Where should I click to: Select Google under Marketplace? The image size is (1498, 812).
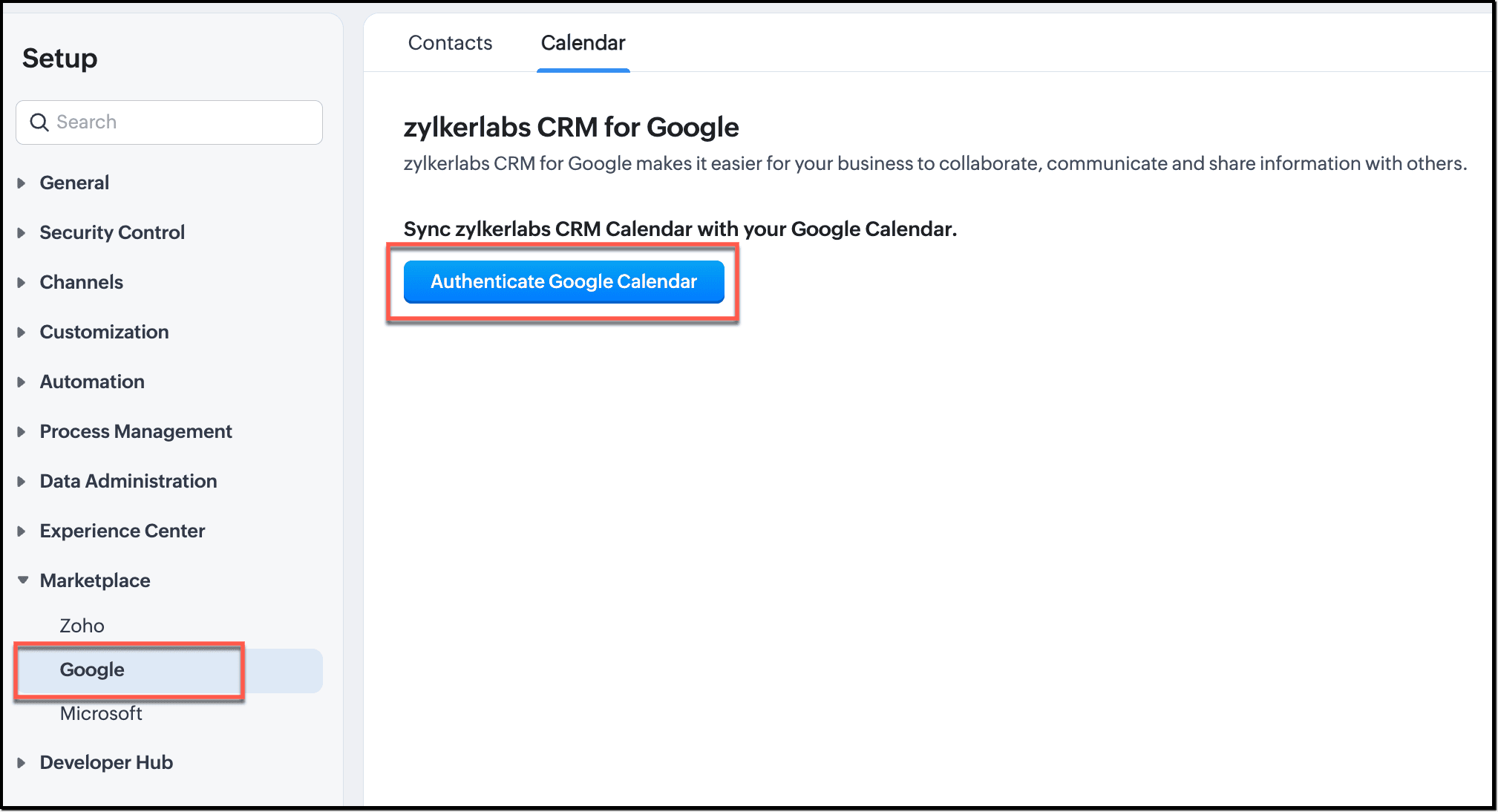click(169, 670)
